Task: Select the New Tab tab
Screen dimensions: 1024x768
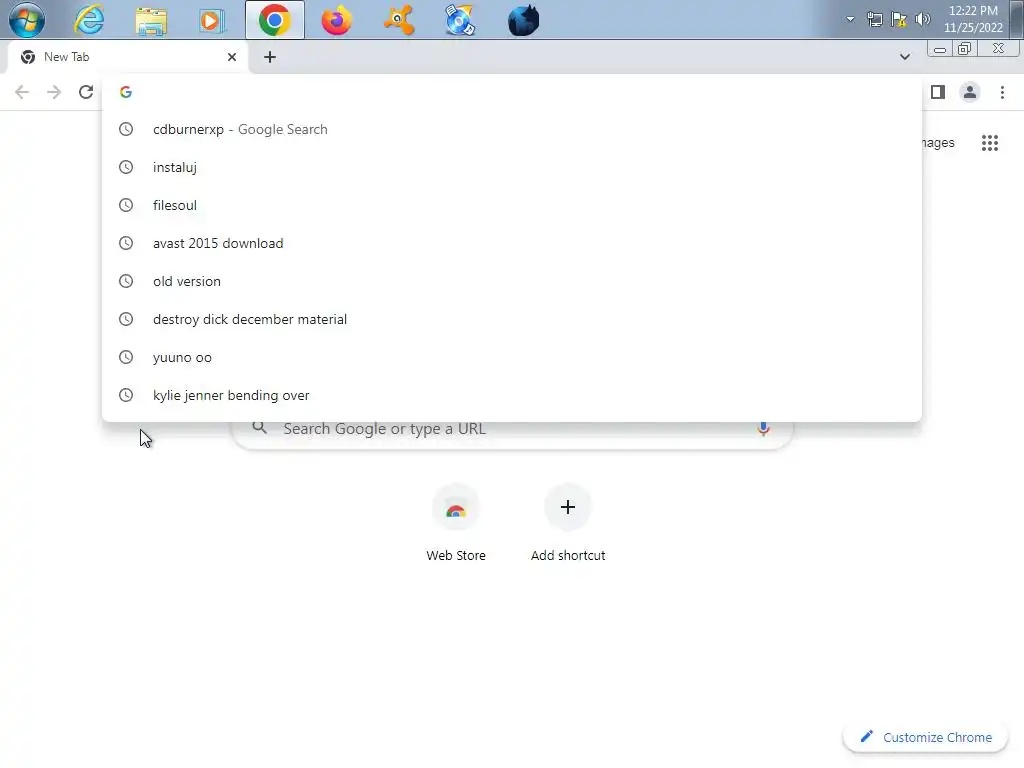Action: pos(127,57)
